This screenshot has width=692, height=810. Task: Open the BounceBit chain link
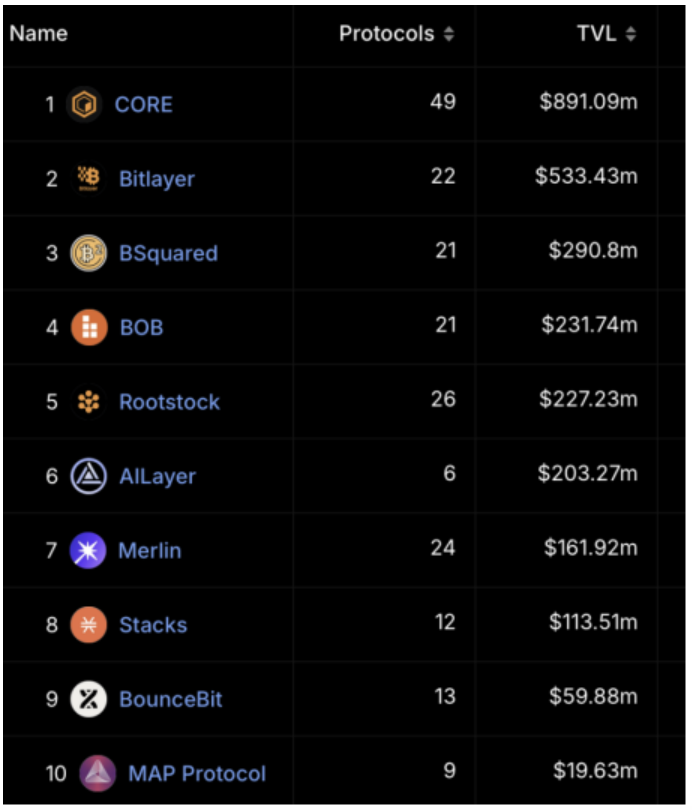pyautogui.click(x=170, y=699)
